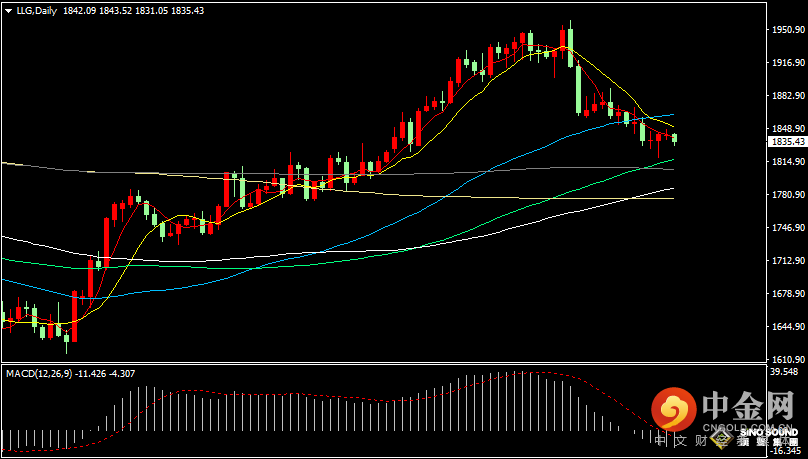Click the 1746.90 price axis label

coord(788,228)
